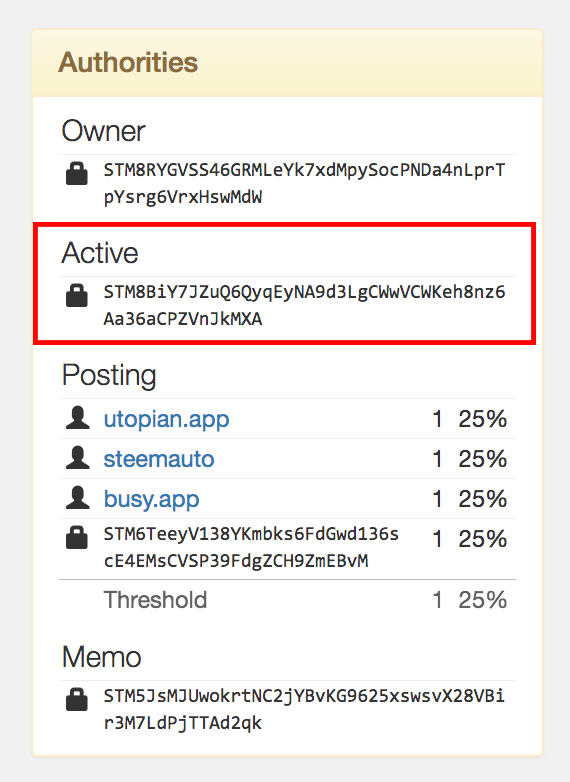Open the busy.app account link
This screenshot has height=782, width=570.
coord(151,499)
